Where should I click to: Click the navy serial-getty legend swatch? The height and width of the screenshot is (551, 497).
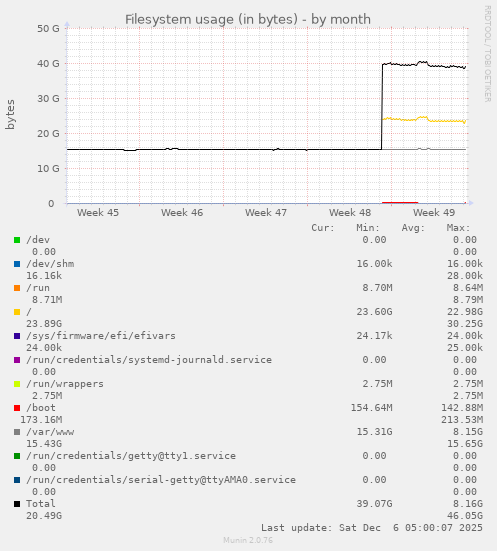tap(17, 480)
